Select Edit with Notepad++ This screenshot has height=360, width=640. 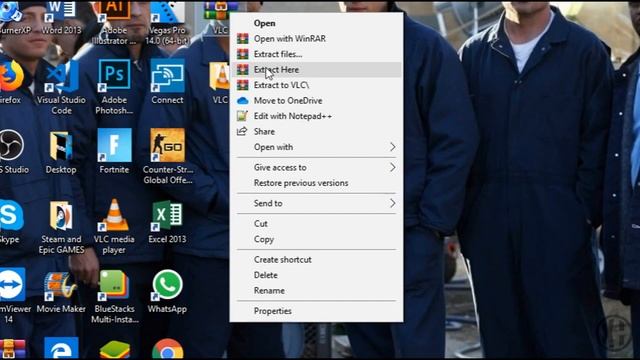click(316, 116)
